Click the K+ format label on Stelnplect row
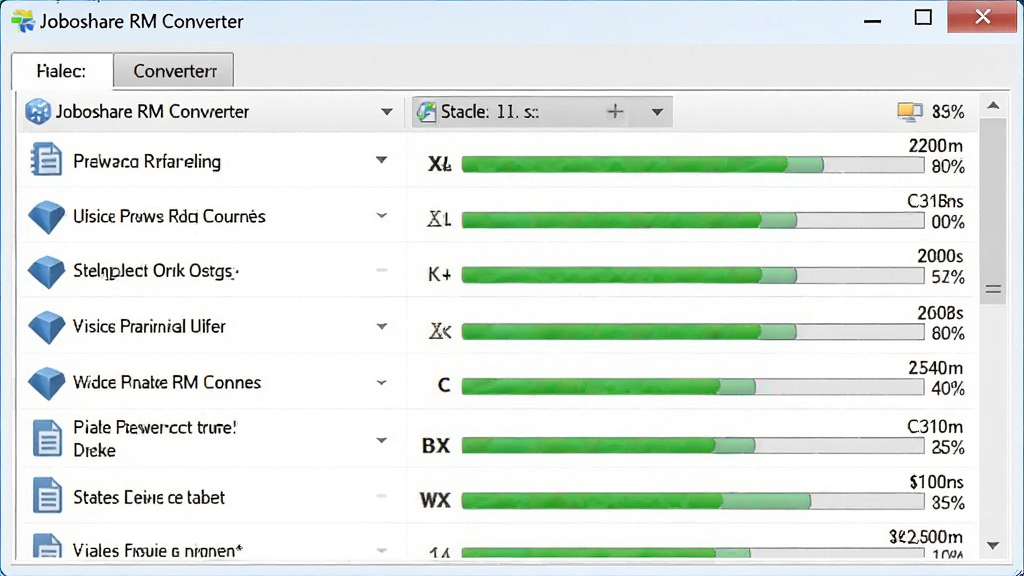The width and height of the screenshot is (1024, 576). [440, 274]
